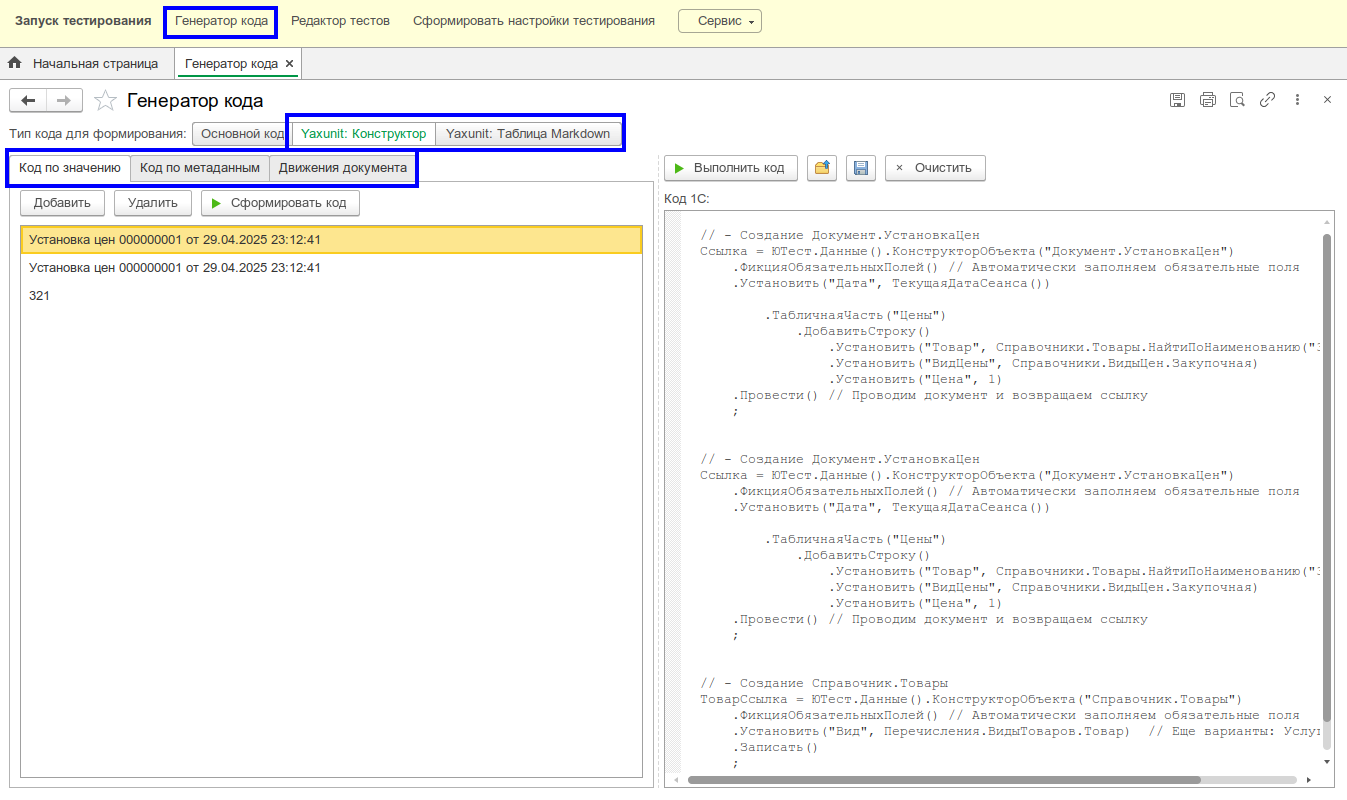Image resolution: width=1347 pixels, height=800 pixels.
Task: Open the more actions three-dot menu
Action: tap(1297, 100)
